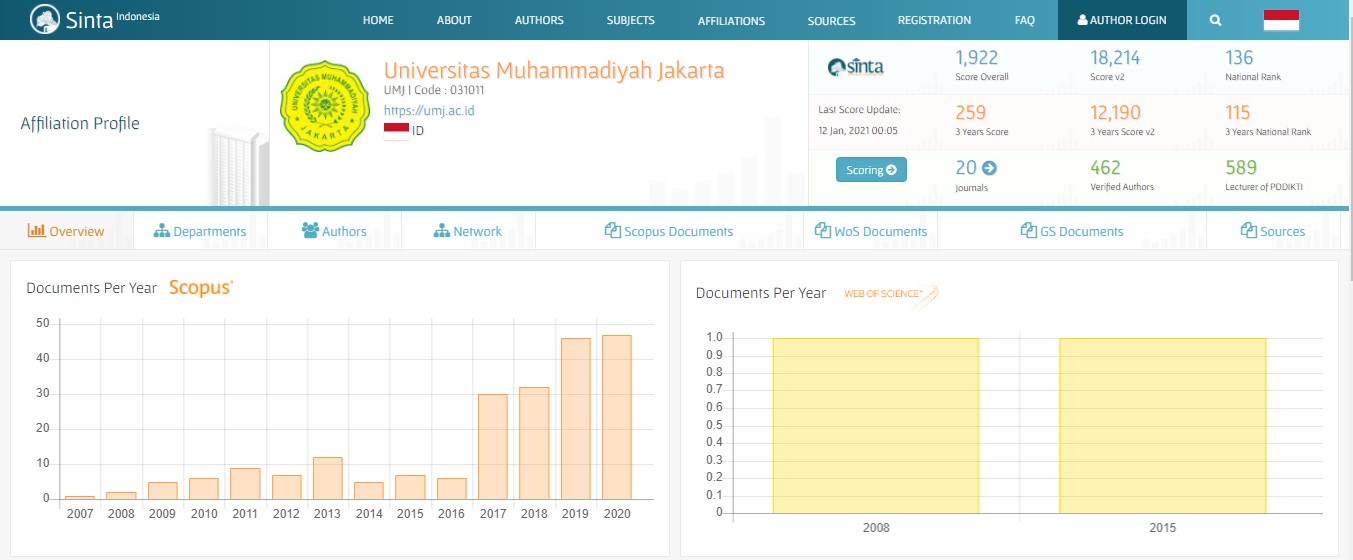The width and height of the screenshot is (1353, 560).
Task: Switch to the Authors tab
Action: [x=334, y=231]
